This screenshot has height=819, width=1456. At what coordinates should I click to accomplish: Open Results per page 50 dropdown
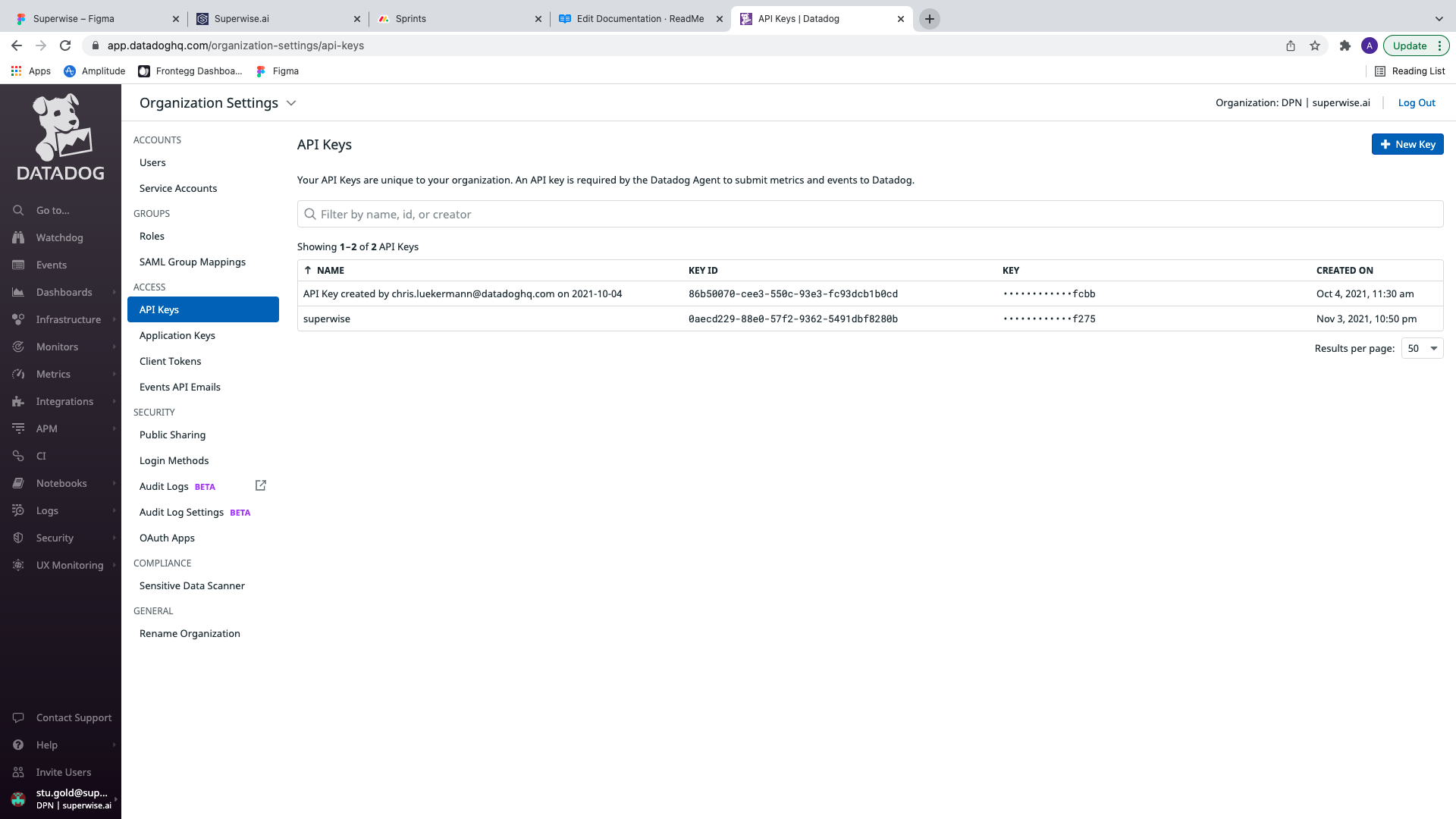1422,348
